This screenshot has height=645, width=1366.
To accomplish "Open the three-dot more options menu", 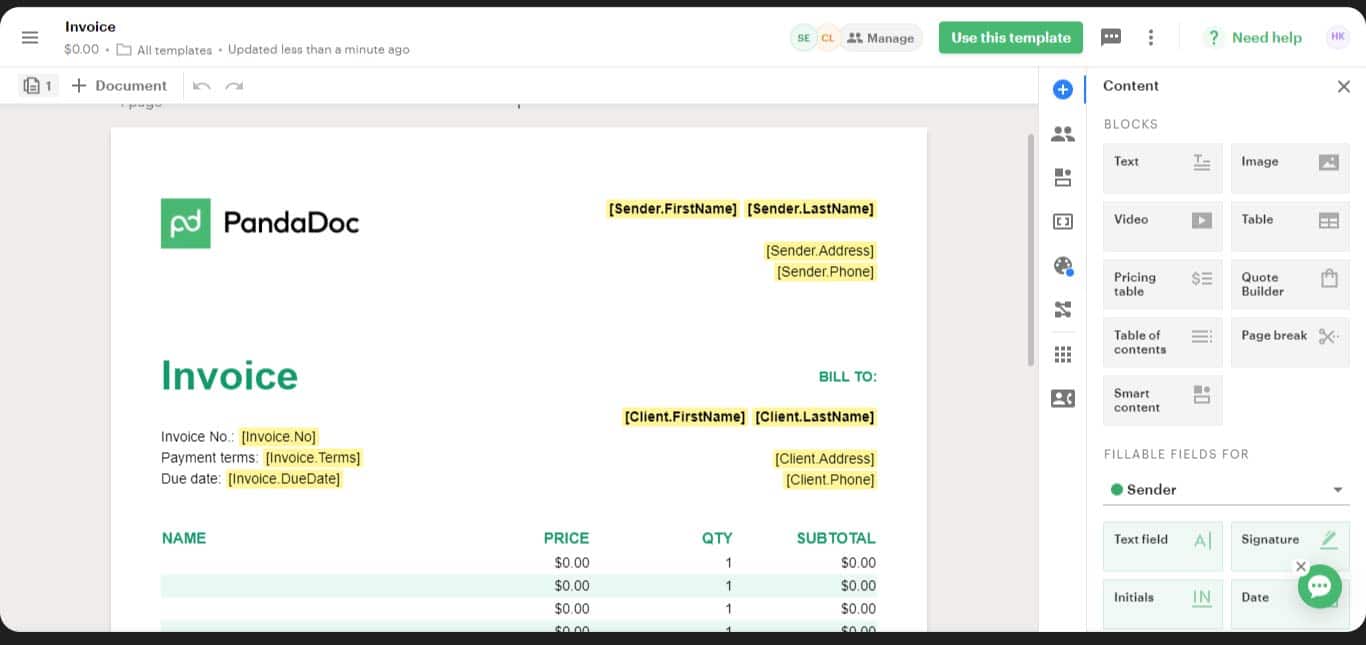I will 1150,37.
